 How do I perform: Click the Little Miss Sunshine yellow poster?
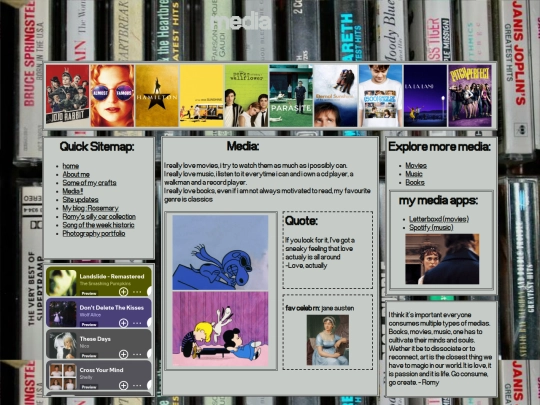(x=202, y=95)
